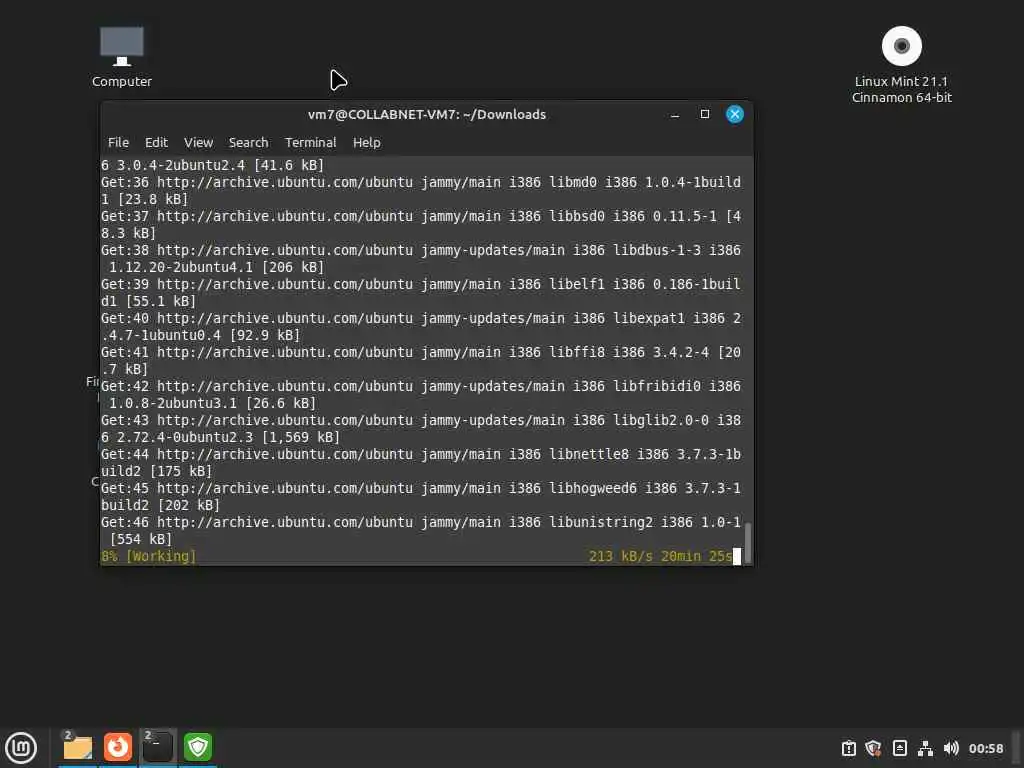Open the View menu in the terminal
Image resolution: width=1024 pixels, height=768 pixels.
pyautogui.click(x=199, y=142)
